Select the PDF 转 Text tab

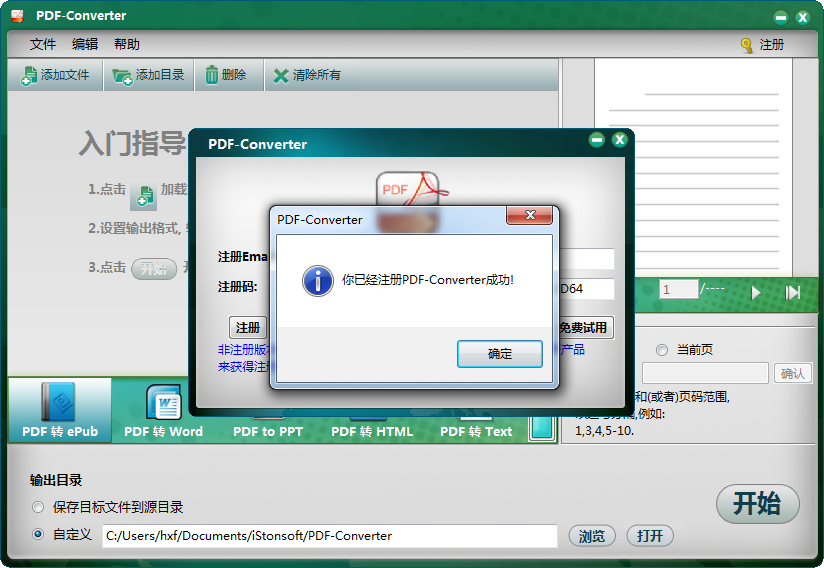coord(476,431)
